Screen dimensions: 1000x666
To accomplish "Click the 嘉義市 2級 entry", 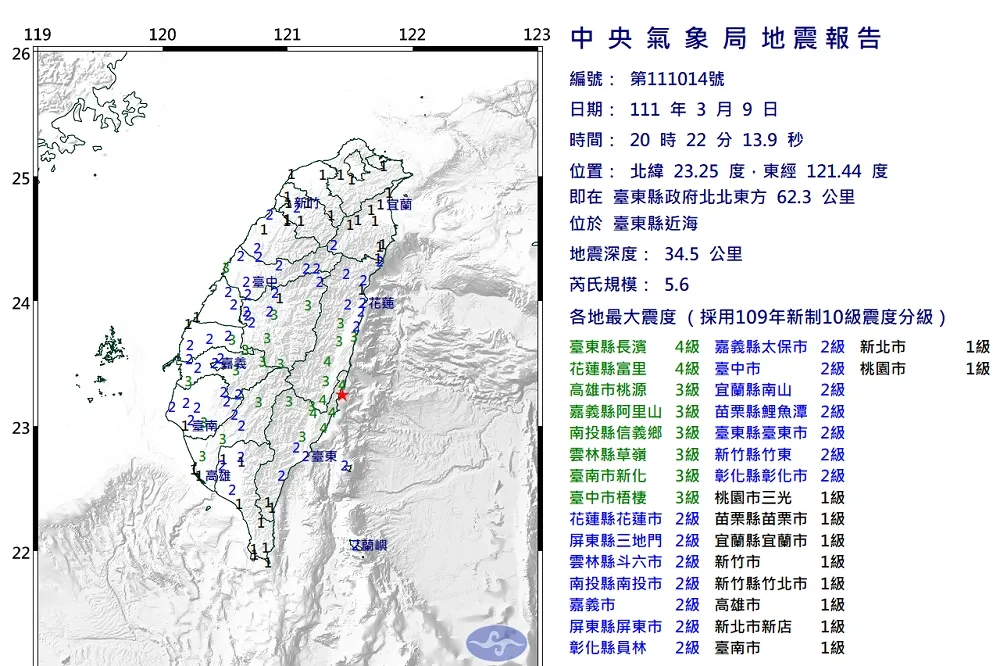I will (635, 605).
